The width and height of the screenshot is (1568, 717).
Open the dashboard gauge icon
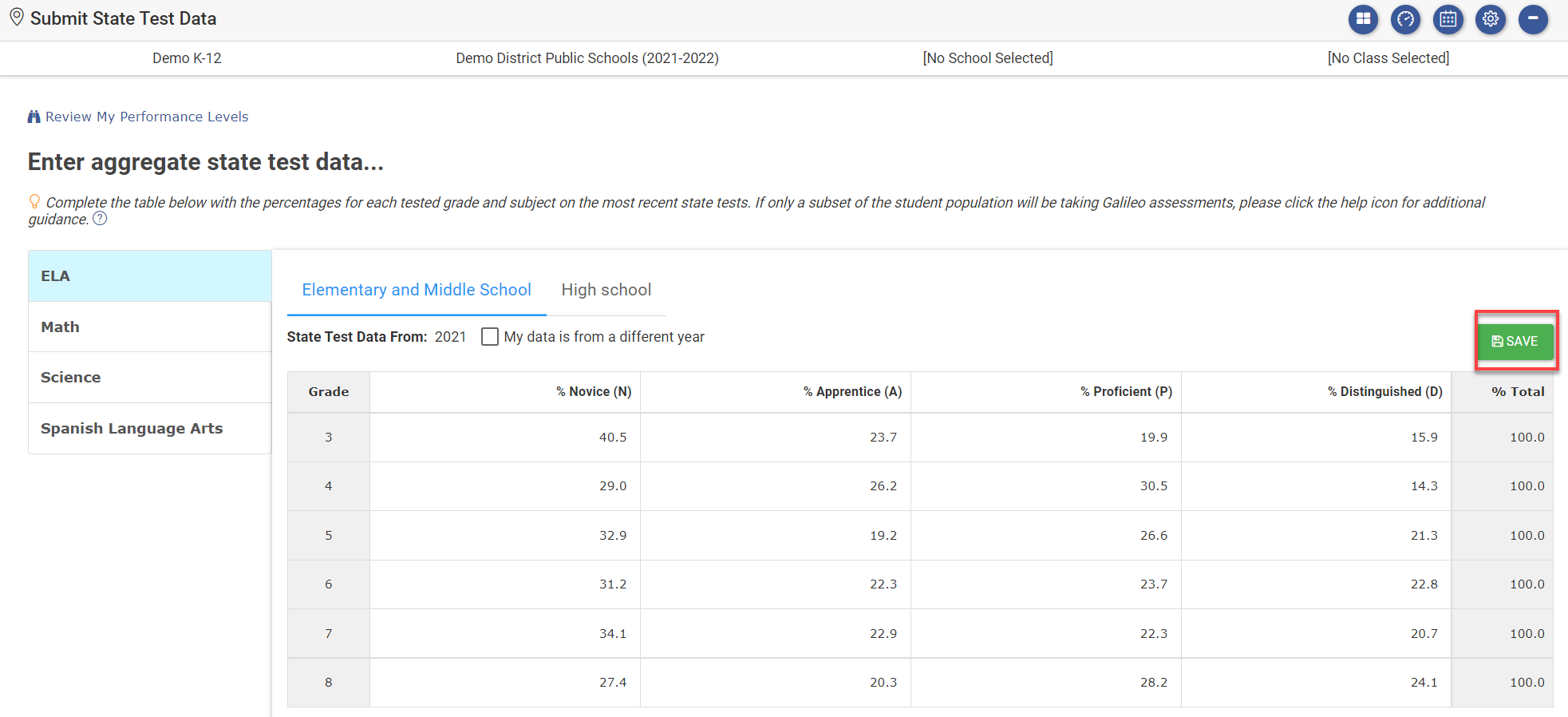click(x=1405, y=19)
